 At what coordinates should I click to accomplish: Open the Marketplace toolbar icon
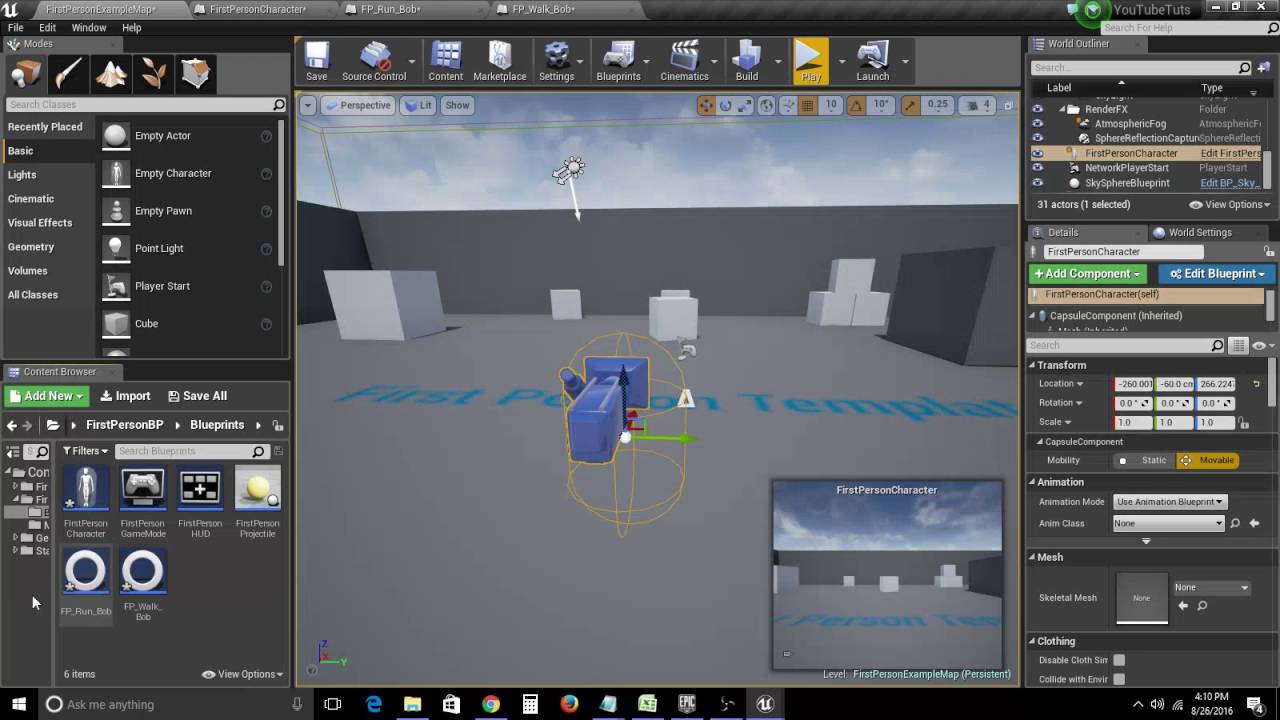(499, 61)
